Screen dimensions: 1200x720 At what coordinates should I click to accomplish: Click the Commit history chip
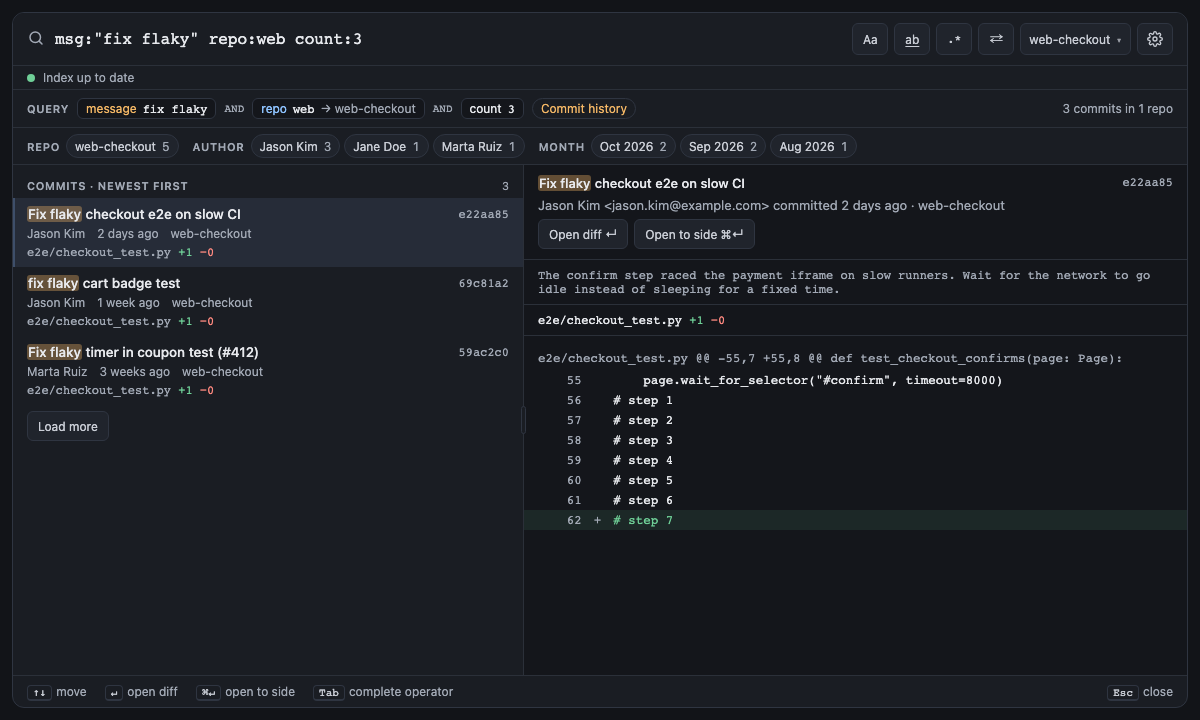[584, 109]
